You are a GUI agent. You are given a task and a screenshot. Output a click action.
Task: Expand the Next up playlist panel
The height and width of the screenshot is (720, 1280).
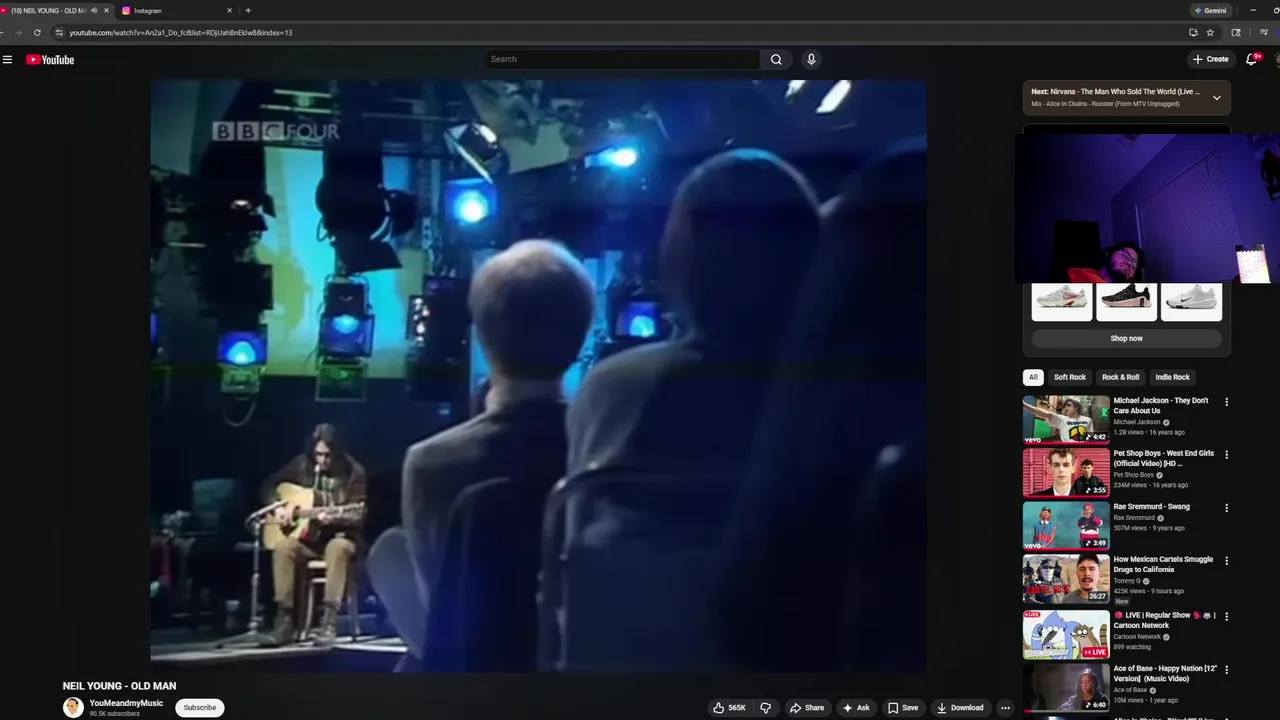pyautogui.click(x=1216, y=97)
